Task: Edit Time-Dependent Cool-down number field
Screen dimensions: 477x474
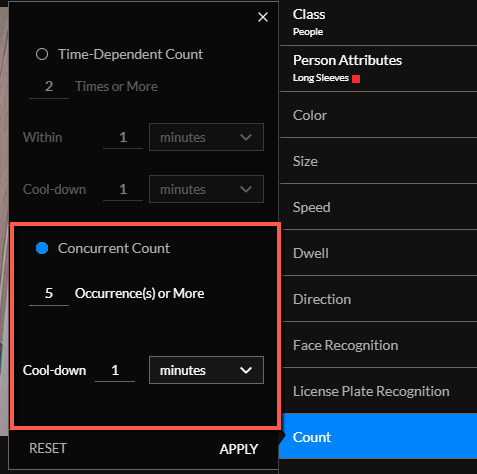Action: [123, 189]
